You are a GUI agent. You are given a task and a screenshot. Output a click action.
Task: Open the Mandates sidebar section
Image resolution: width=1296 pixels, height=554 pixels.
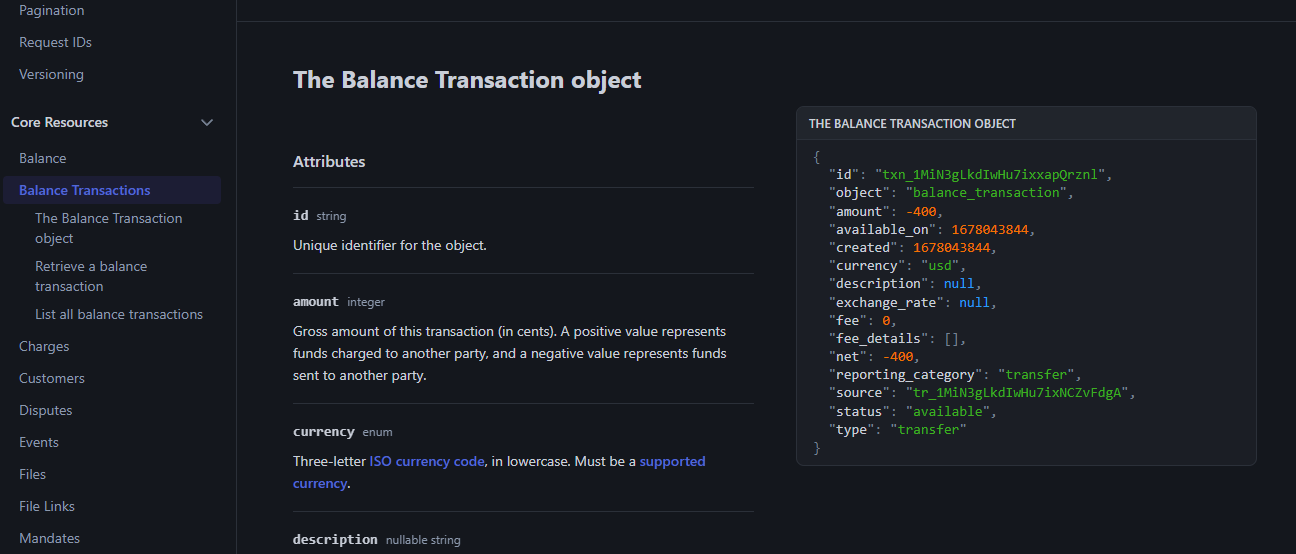coord(49,539)
